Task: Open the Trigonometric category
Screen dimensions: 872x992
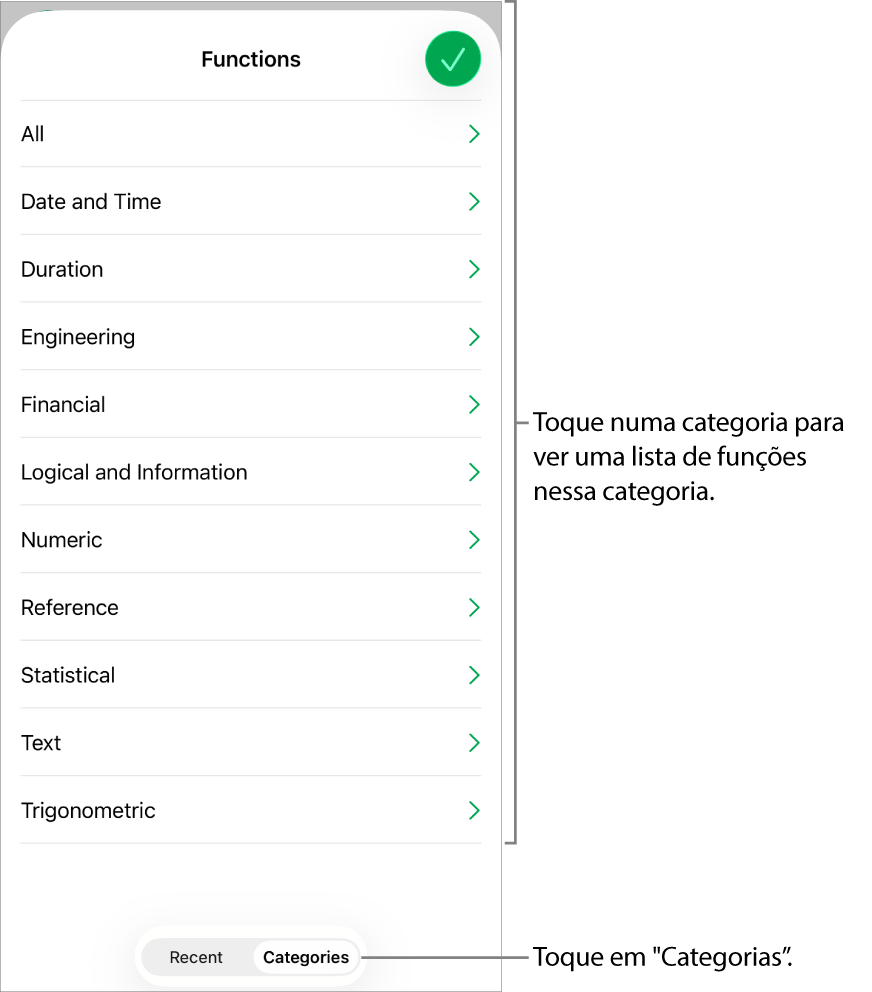Action: 250,810
